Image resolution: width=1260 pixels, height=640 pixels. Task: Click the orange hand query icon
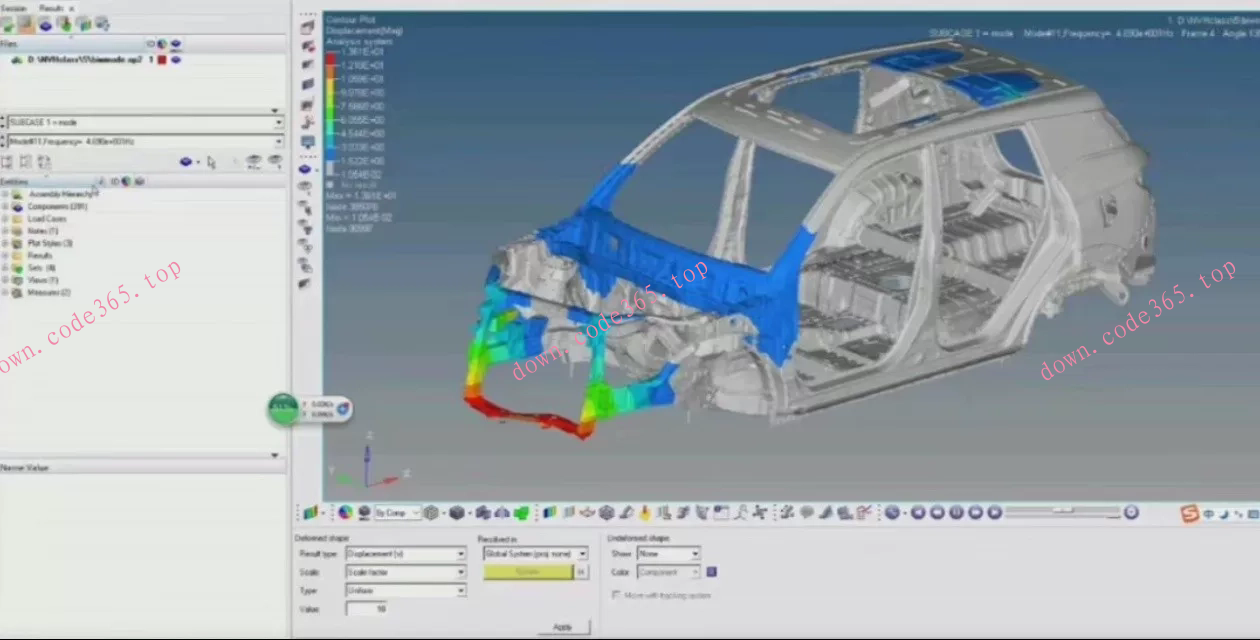tap(645, 513)
